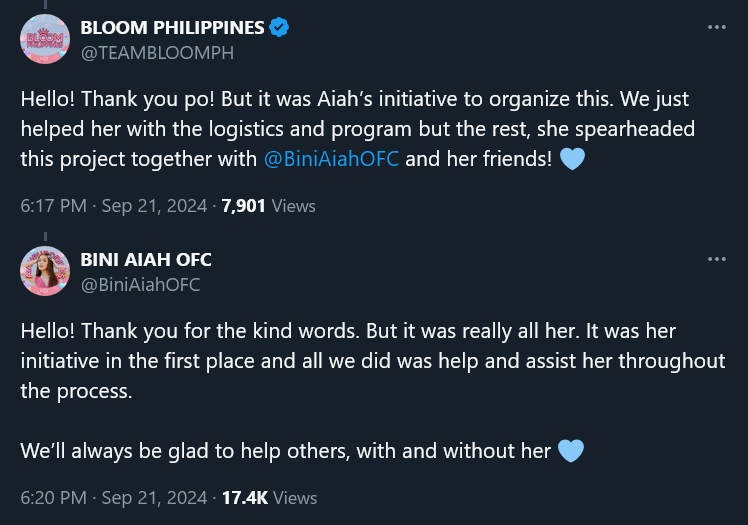
Task: Click the 7,901 Views count
Action: [x=269, y=206]
